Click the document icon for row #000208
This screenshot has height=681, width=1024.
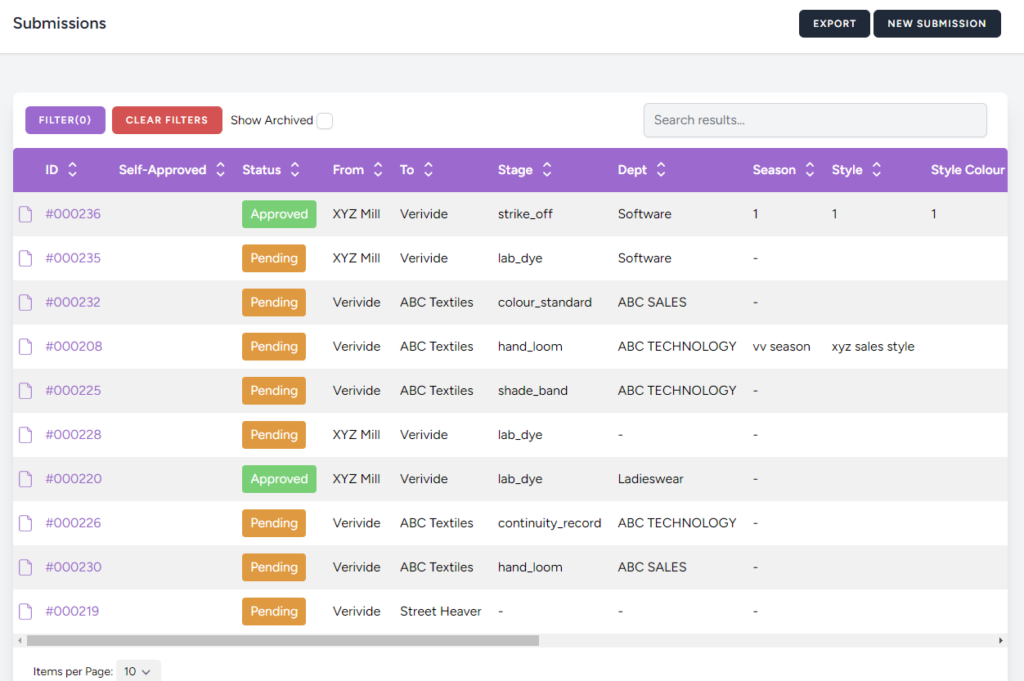(x=26, y=346)
